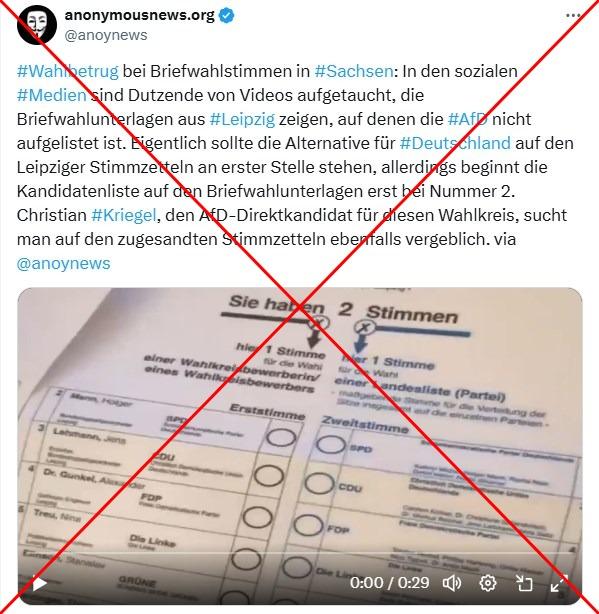
Task: Open the @anoynews mention at post end
Action: click(x=63, y=263)
